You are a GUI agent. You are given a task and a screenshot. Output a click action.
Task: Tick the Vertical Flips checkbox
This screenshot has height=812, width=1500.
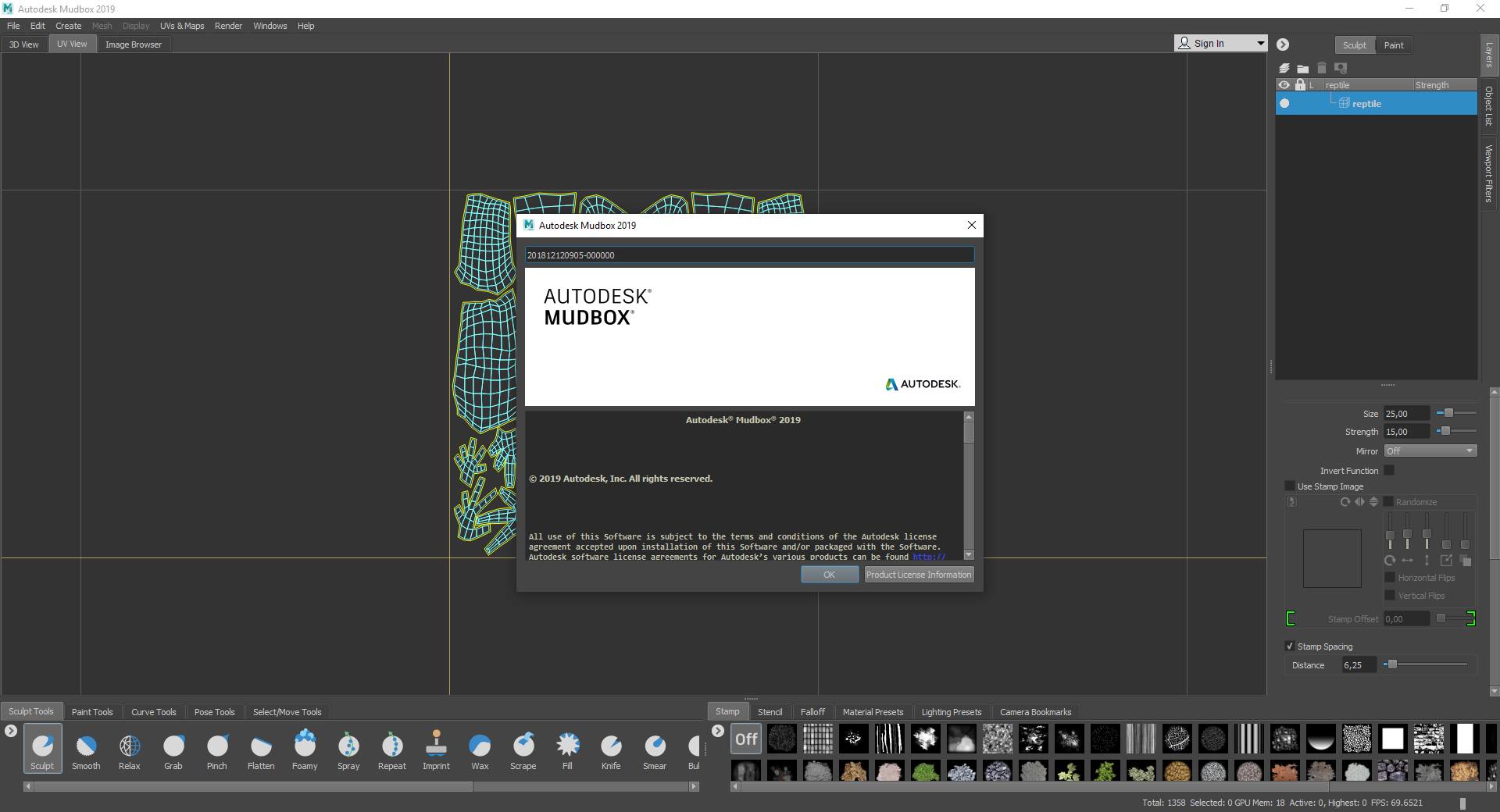pyautogui.click(x=1390, y=595)
